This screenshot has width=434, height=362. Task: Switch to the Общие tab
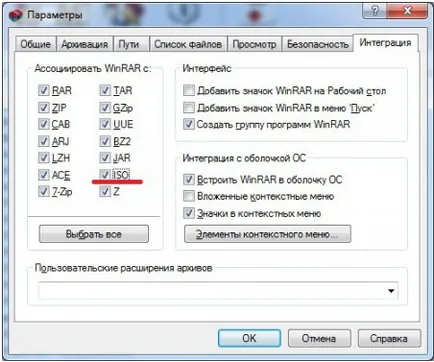[36, 44]
